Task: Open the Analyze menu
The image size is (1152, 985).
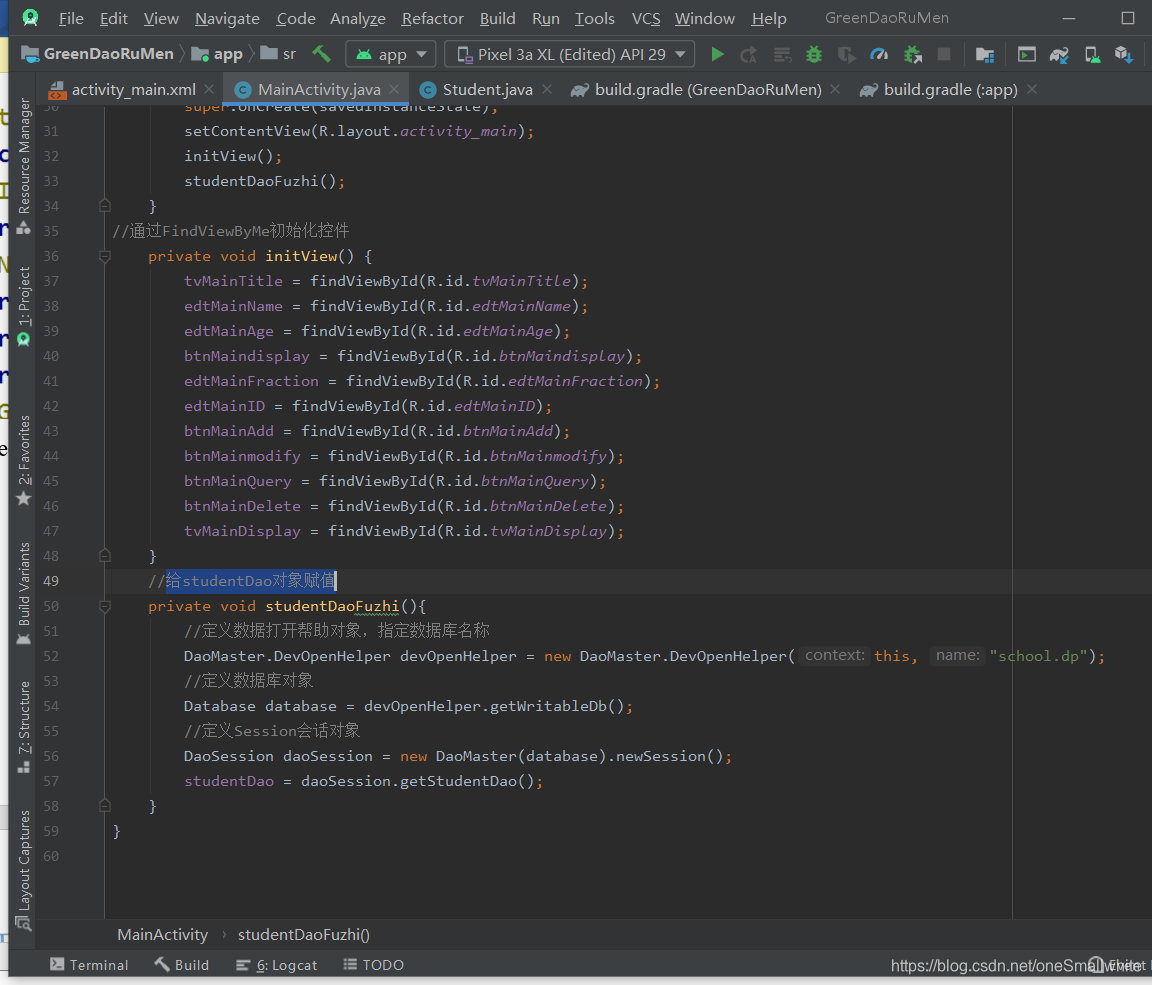Action: pos(358,18)
